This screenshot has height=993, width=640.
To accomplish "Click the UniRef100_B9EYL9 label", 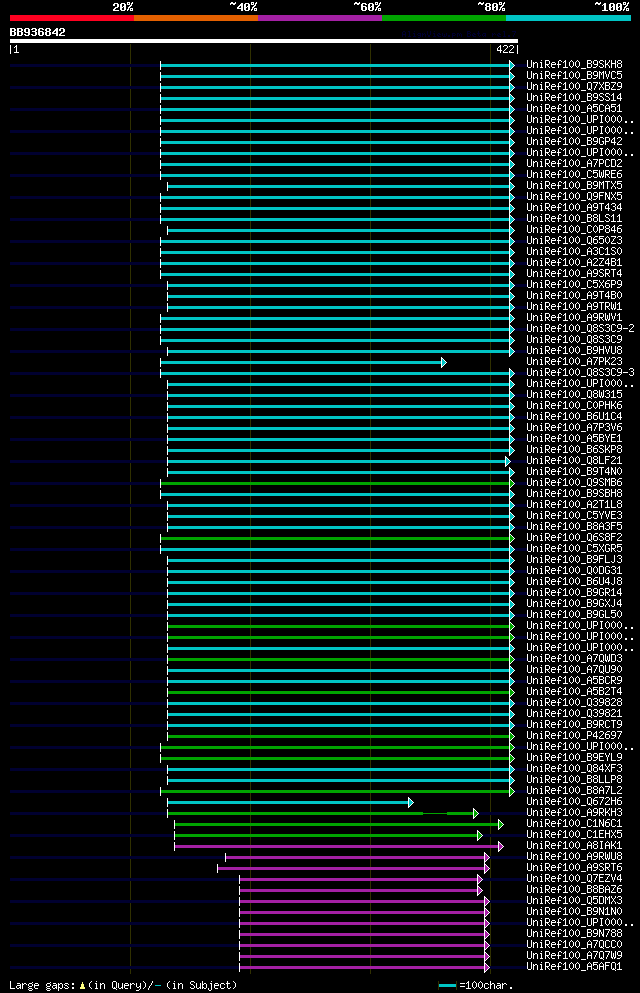I will pos(574,757).
